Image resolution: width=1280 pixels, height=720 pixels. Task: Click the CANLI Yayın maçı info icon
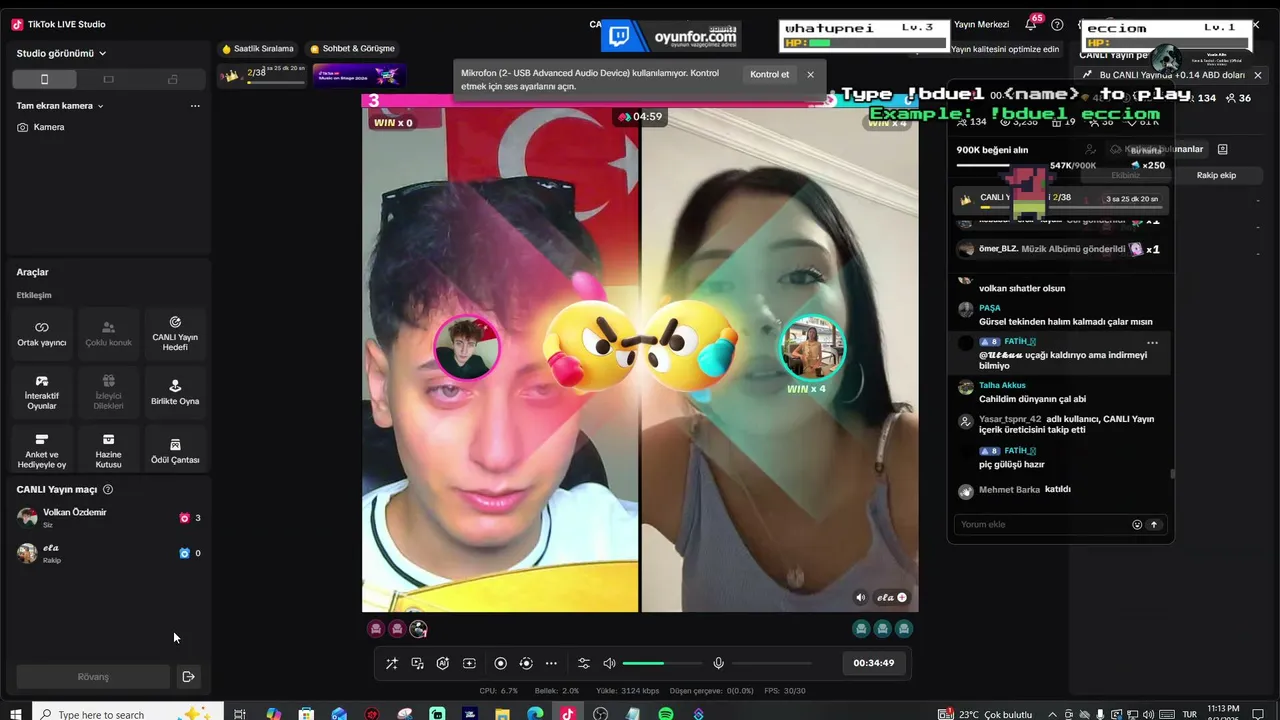(x=108, y=490)
